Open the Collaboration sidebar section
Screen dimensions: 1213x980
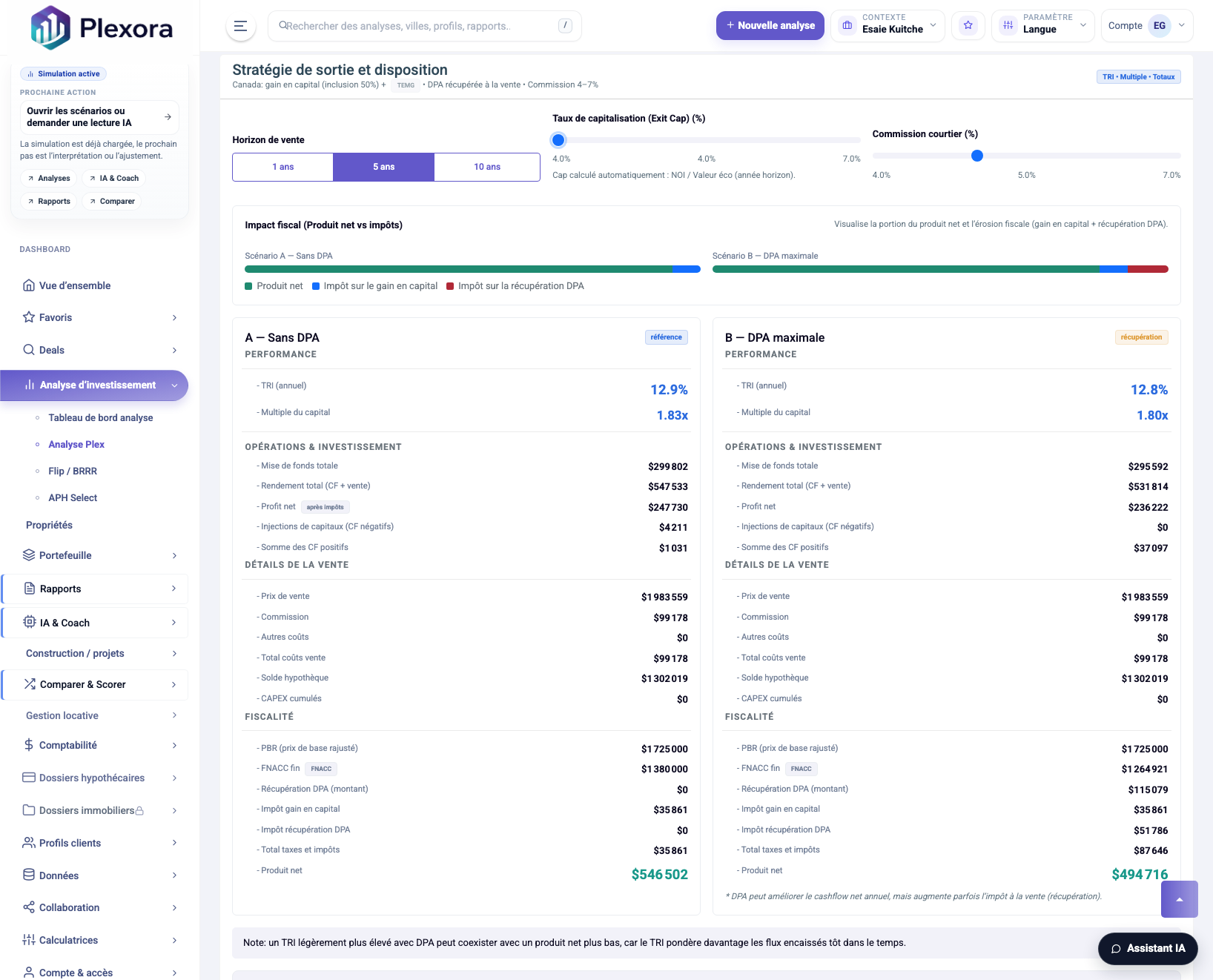click(69, 907)
